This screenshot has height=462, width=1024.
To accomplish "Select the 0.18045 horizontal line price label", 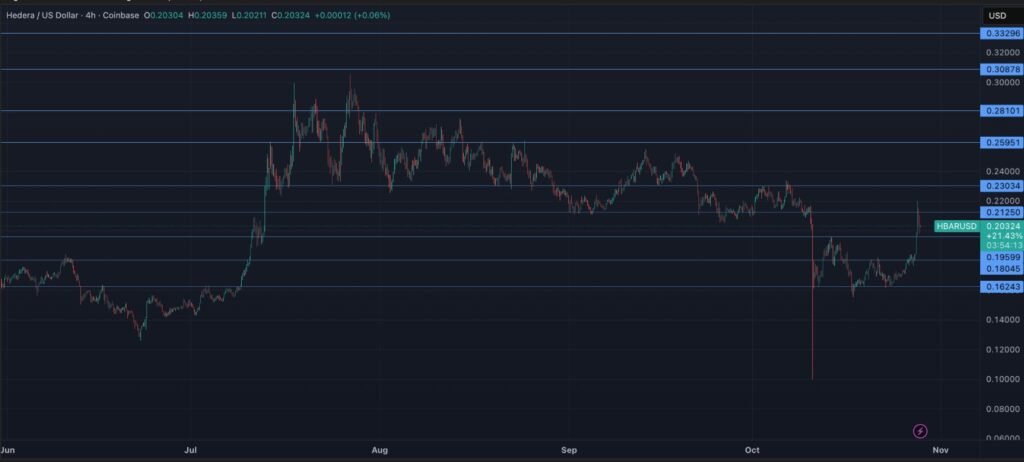I will click(1002, 268).
